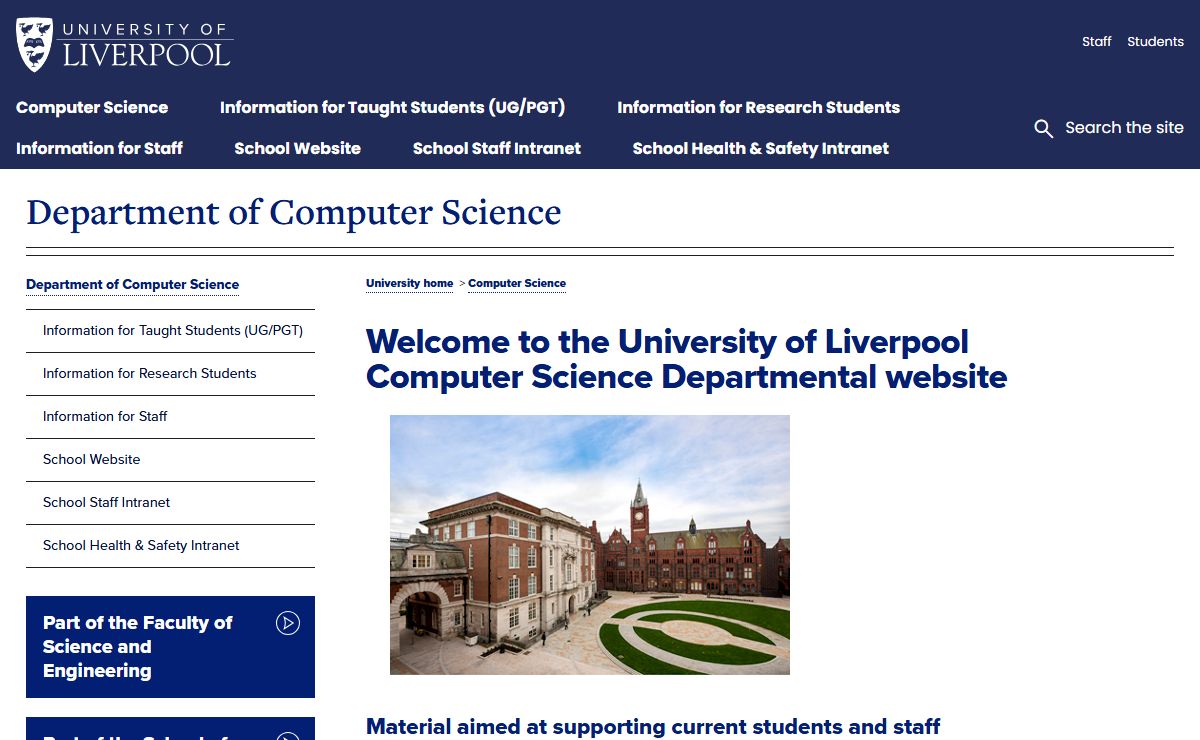Image resolution: width=1200 pixels, height=740 pixels.
Task: Open School Health & Safety Intranet nav item
Action: pyautogui.click(x=760, y=148)
